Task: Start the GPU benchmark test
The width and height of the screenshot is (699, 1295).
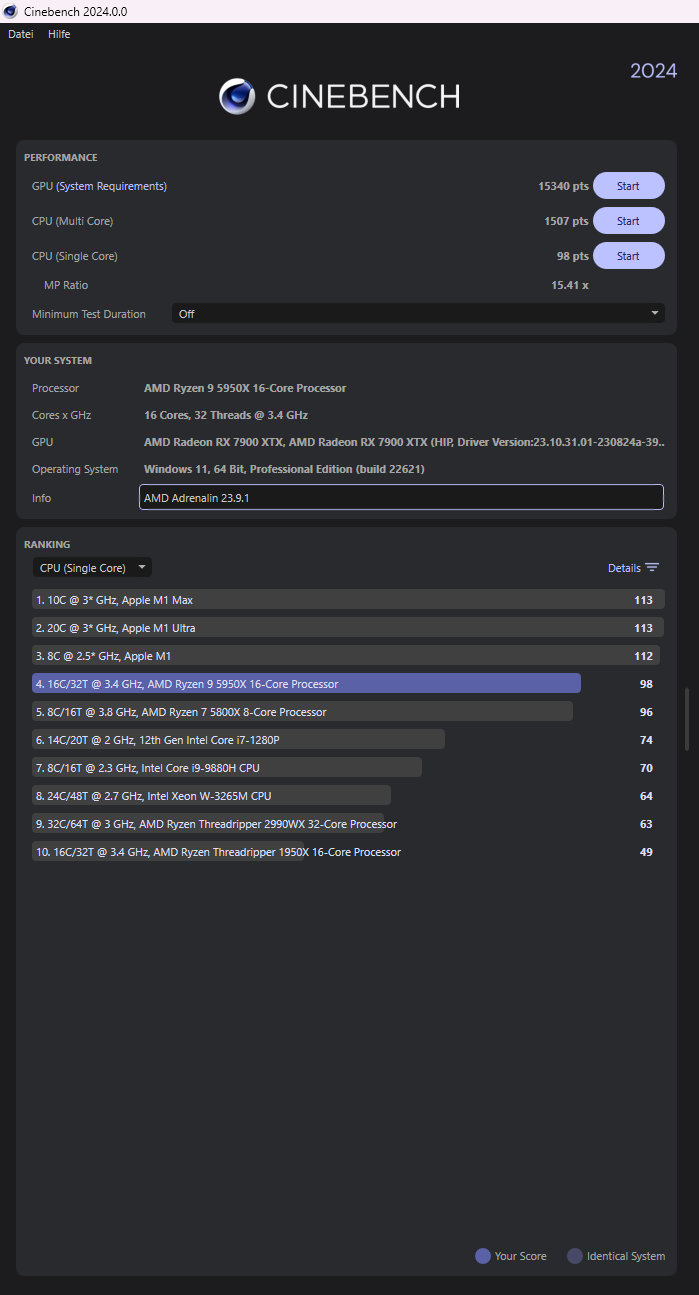Action: click(x=628, y=186)
